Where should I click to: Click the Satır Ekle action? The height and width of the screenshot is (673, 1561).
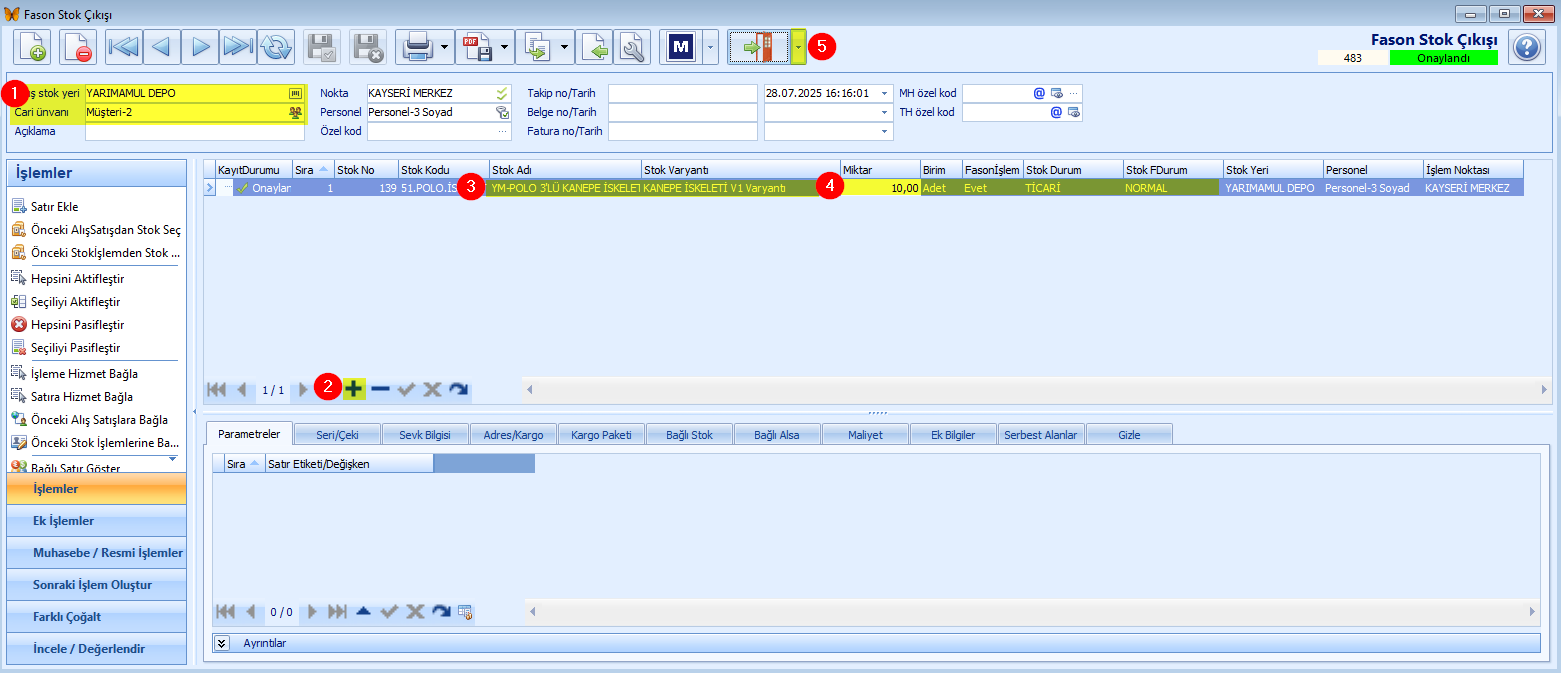(54, 207)
